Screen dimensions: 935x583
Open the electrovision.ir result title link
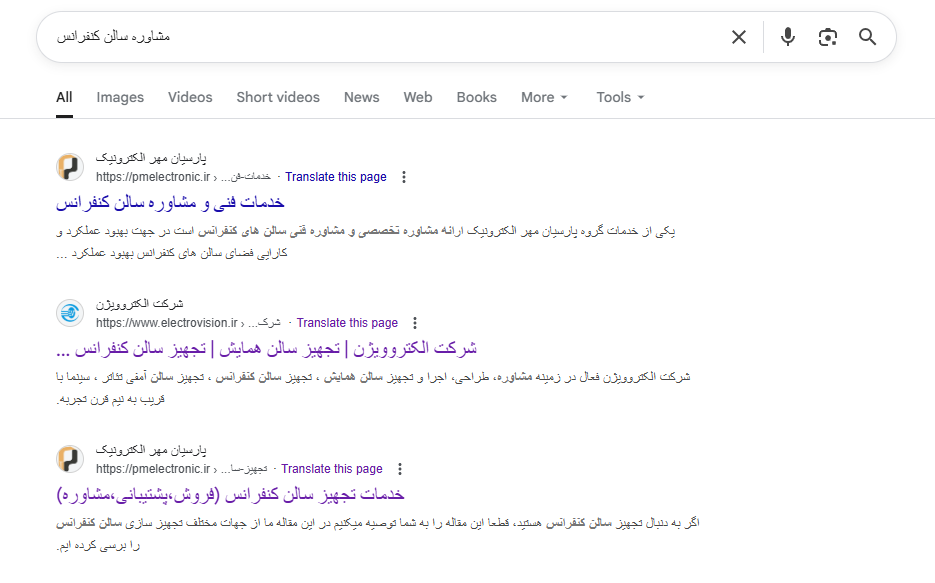click(267, 349)
